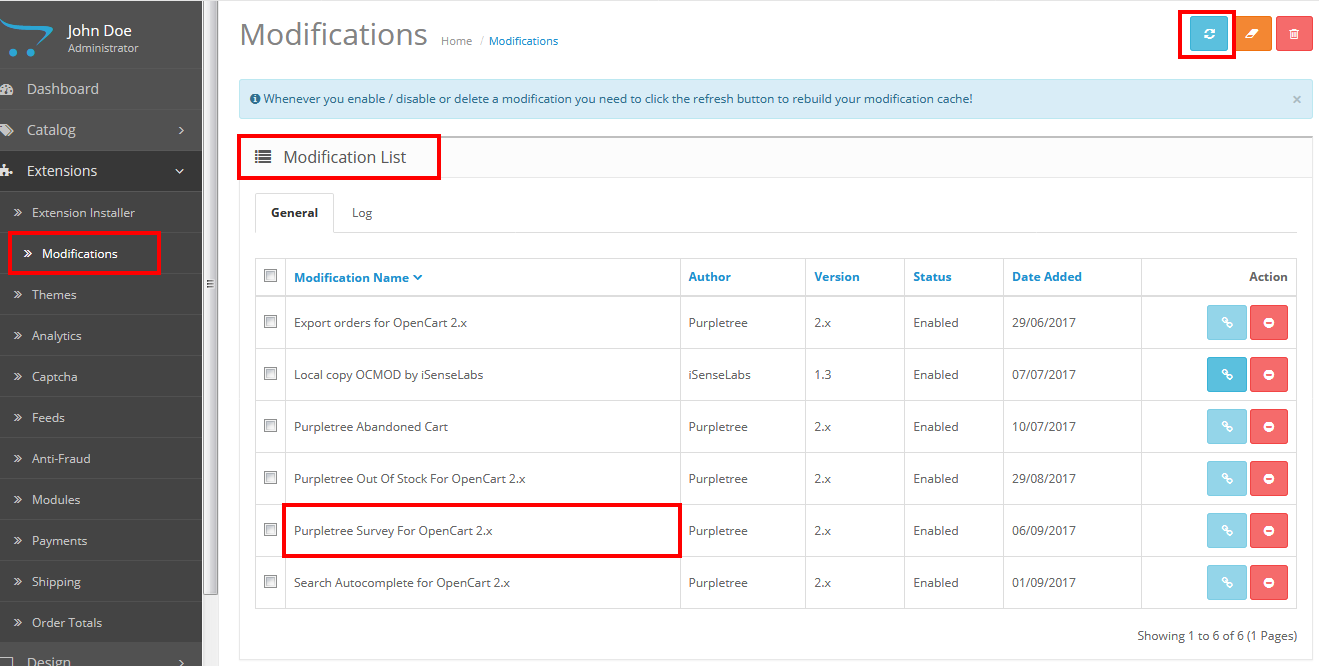
Task: Open Shipping in the sidebar
Action: pos(101,582)
